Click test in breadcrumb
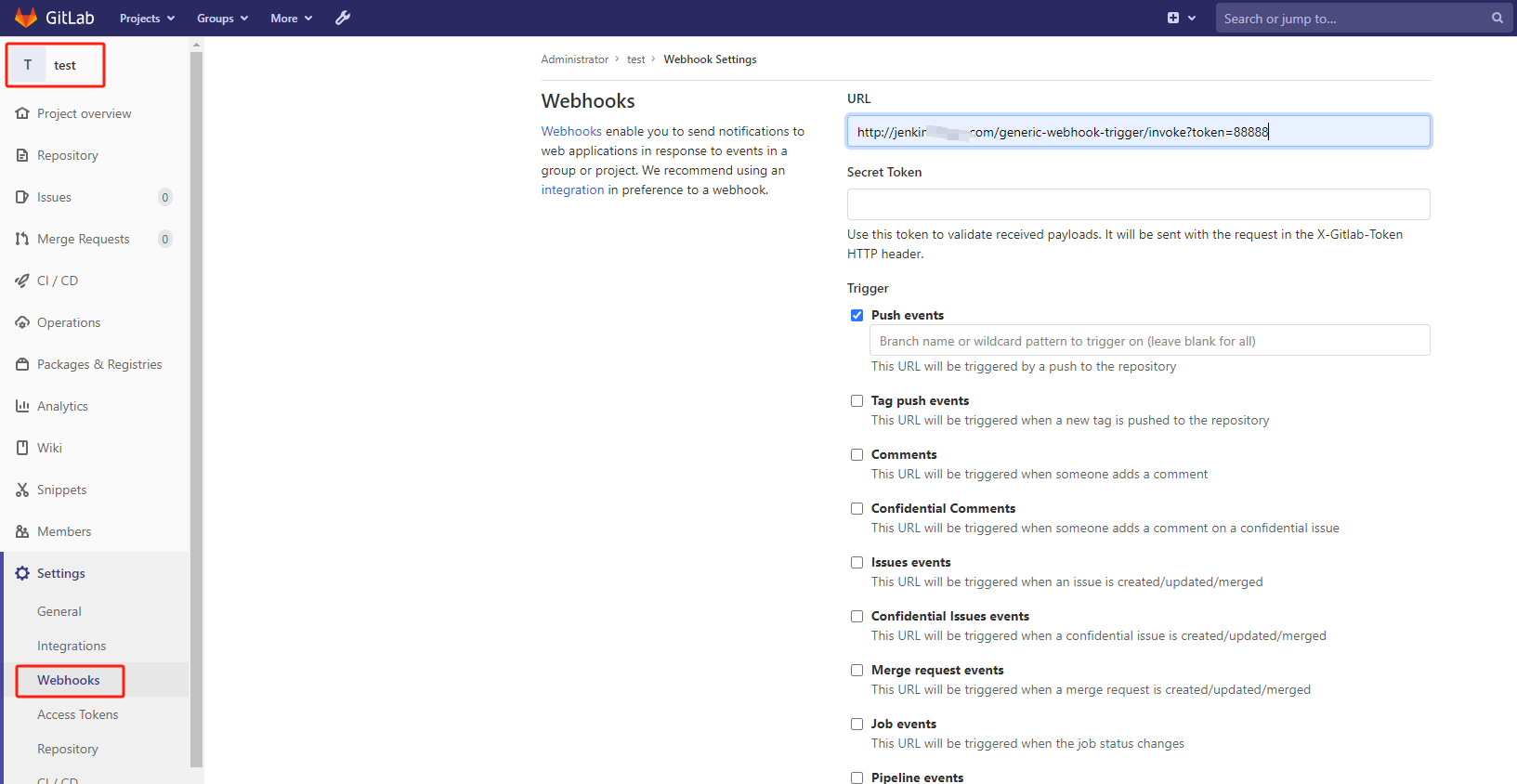The width and height of the screenshot is (1517, 784). click(x=635, y=59)
